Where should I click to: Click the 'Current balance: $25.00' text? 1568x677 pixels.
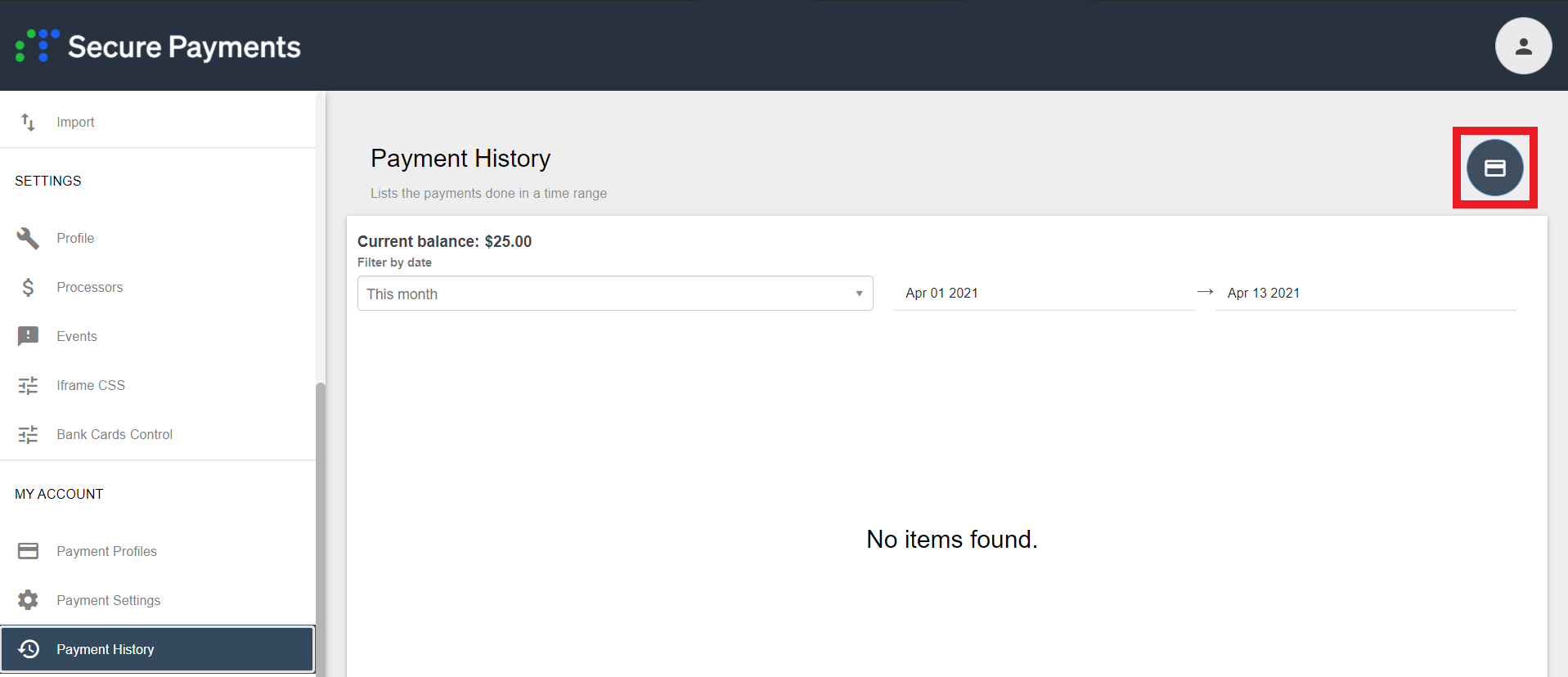444,241
